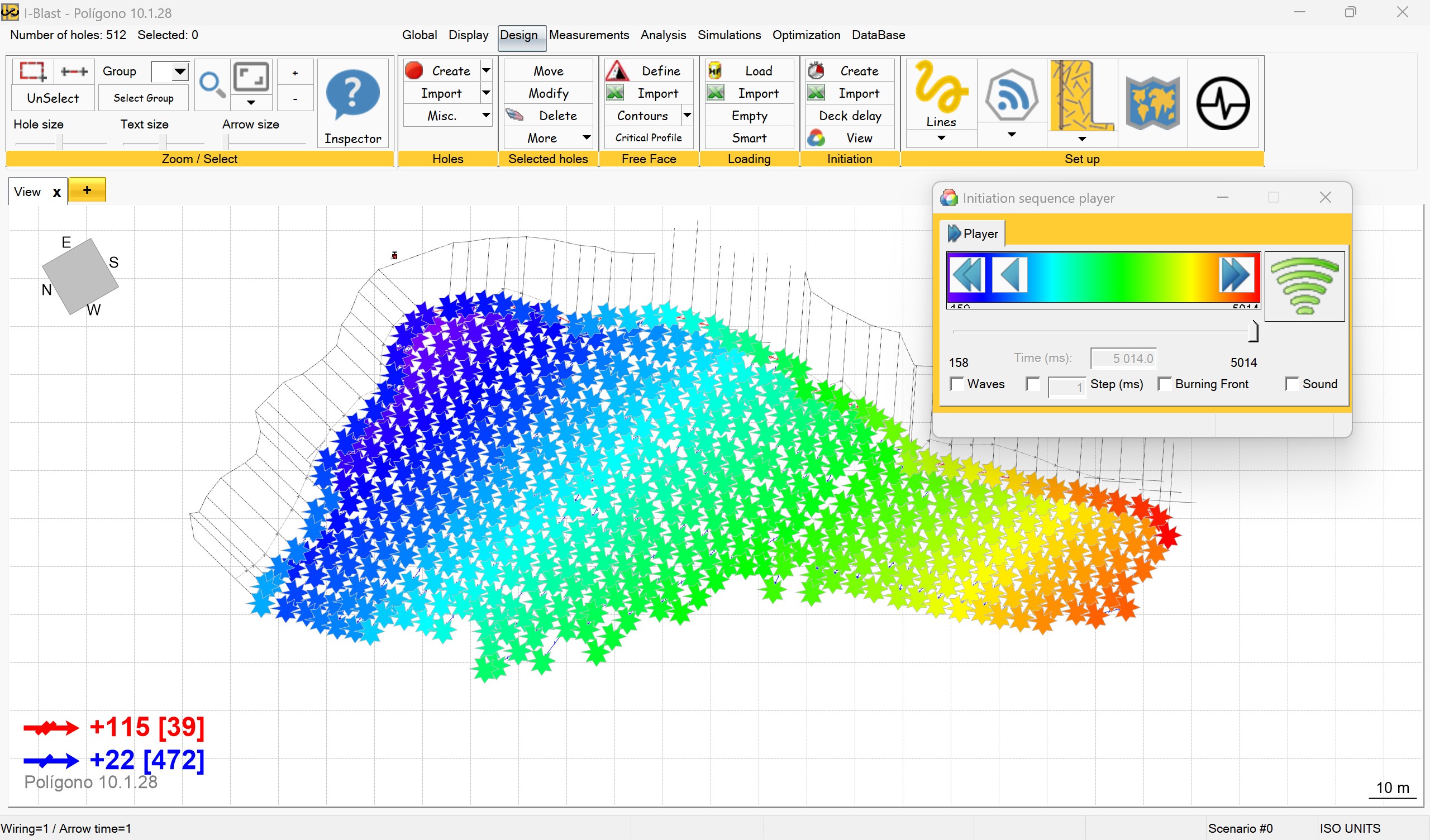Open the Measurements menu tab
This screenshot has height=840, width=1430.
pyautogui.click(x=588, y=35)
